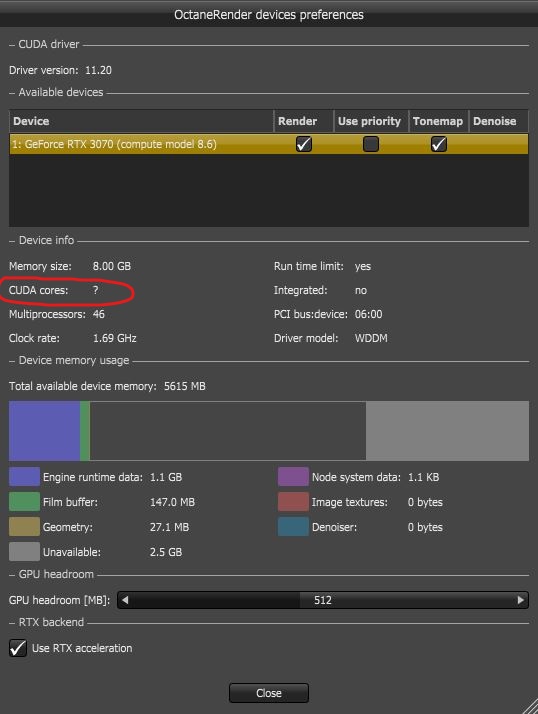Click the Driver version value 11.20
This screenshot has height=714, width=538.
pyautogui.click(x=98, y=70)
